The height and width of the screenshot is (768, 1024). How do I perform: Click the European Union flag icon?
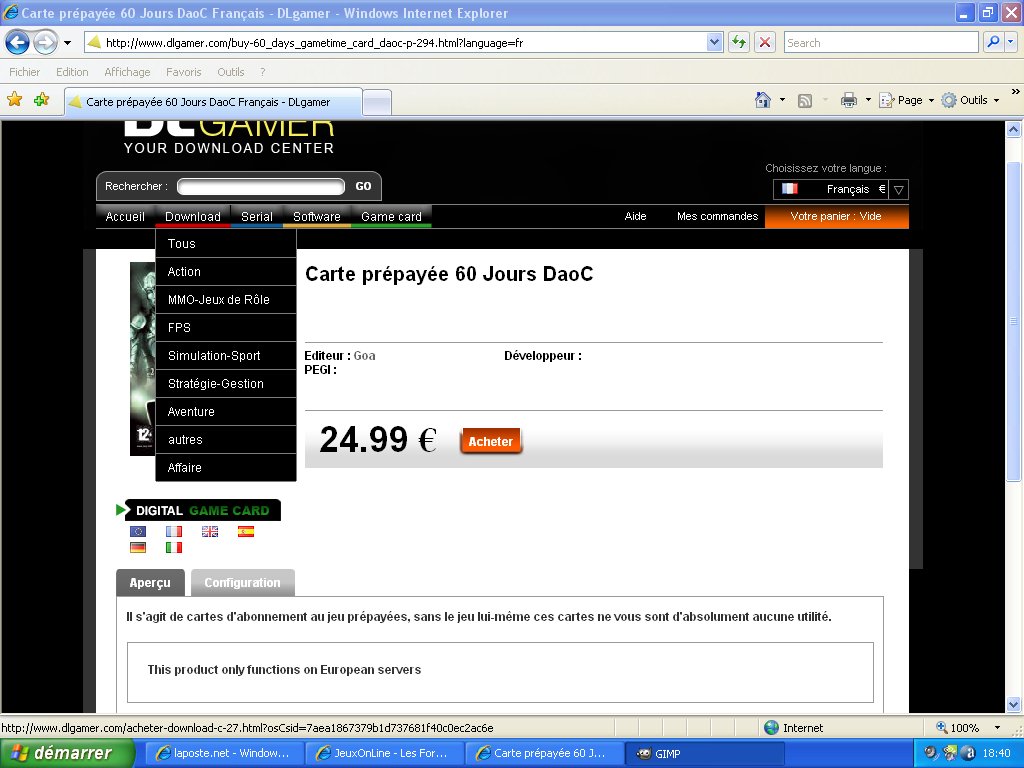pyautogui.click(x=138, y=532)
